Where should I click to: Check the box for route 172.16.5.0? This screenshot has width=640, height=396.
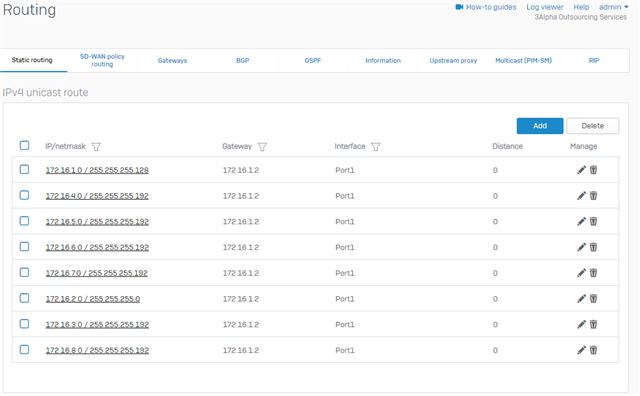(24, 220)
